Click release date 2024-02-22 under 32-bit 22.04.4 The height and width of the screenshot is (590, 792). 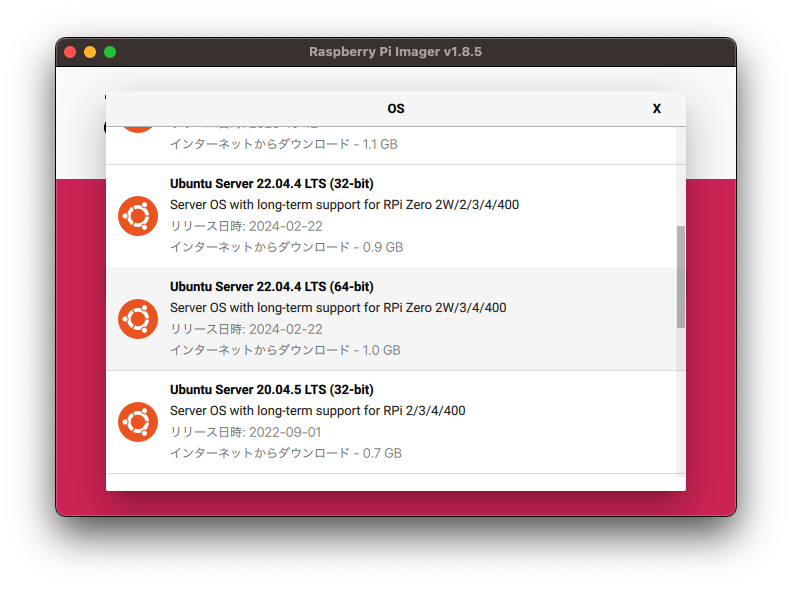coord(246,226)
